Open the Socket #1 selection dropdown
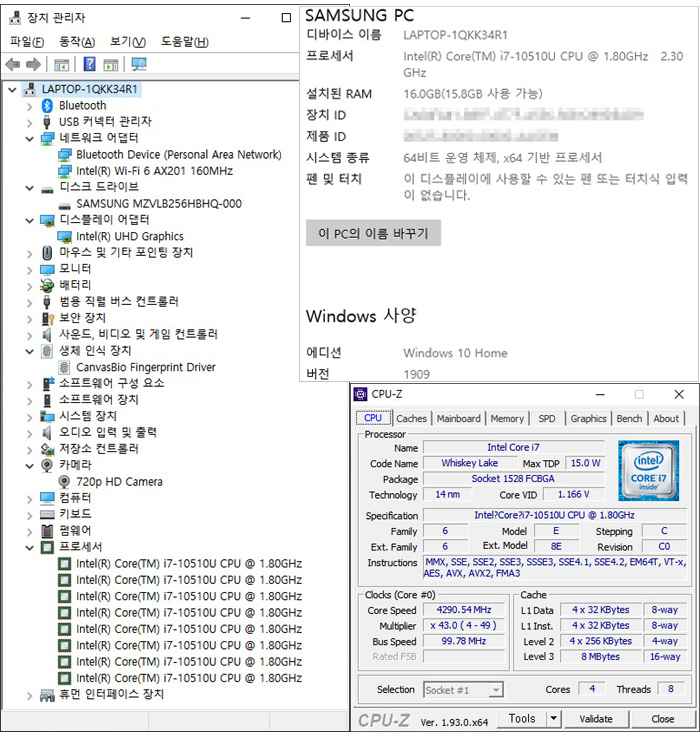This screenshot has height=736, width=700. pos(463,690)
